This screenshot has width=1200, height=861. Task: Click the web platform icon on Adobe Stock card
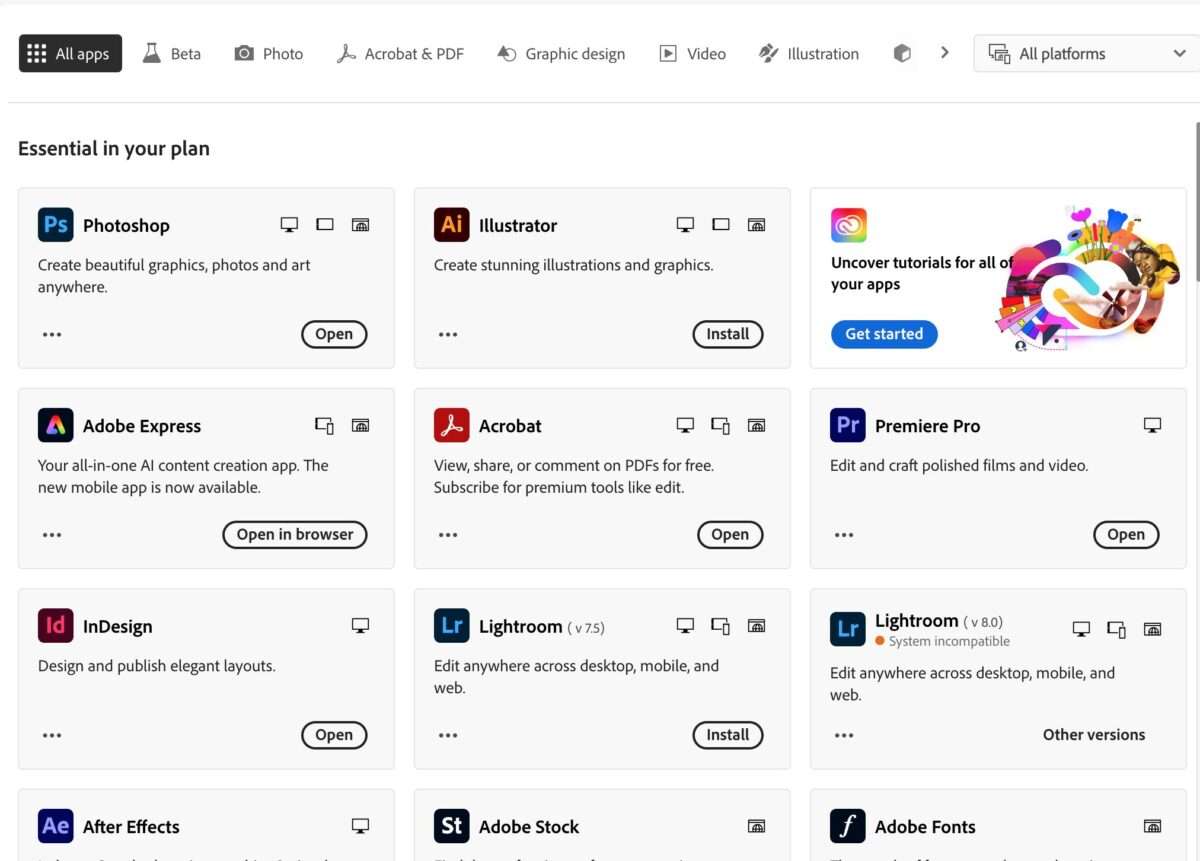pyautogui.click(x=757, y=826)
